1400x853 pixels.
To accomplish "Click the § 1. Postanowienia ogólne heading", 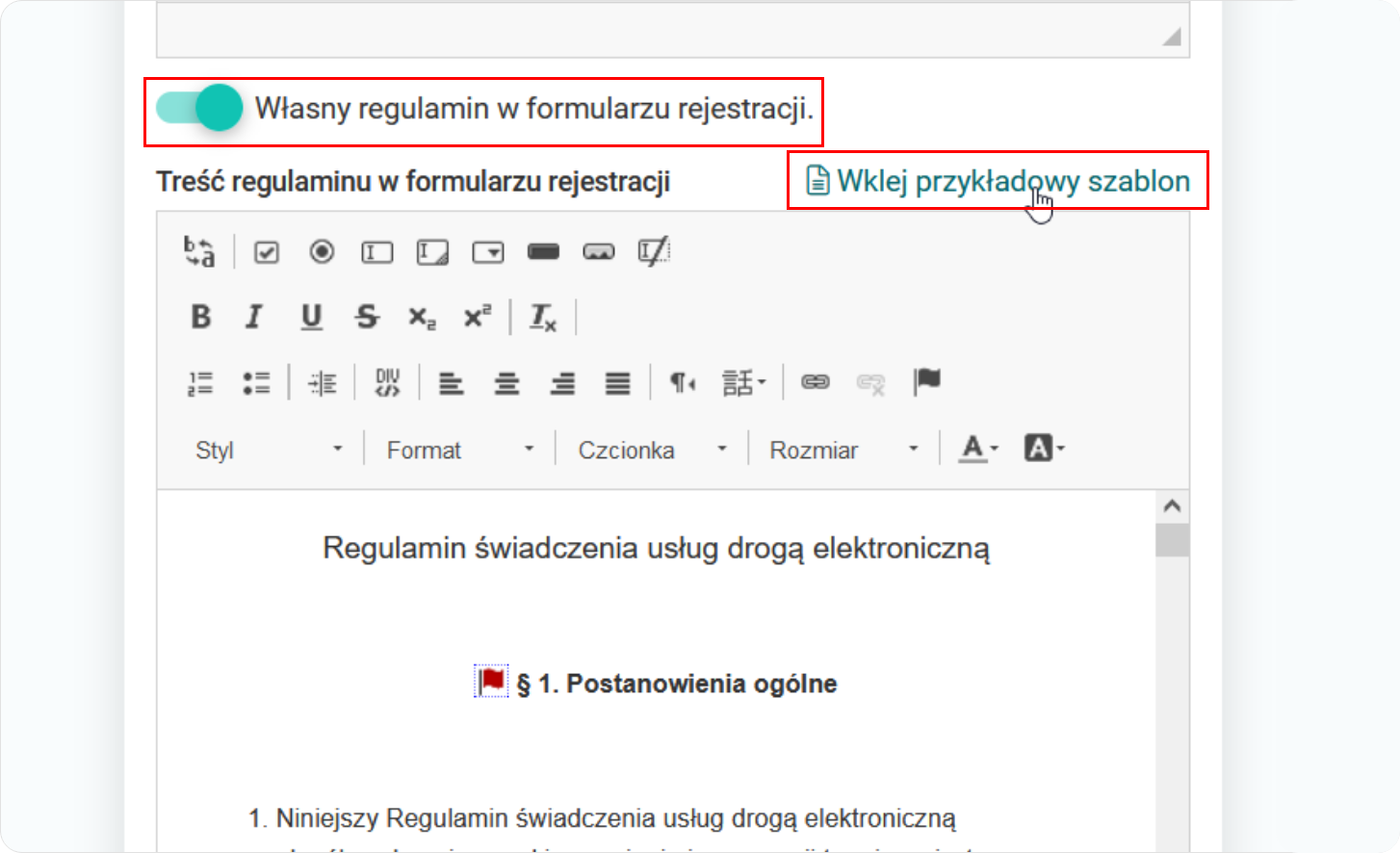I will point(677,684).
